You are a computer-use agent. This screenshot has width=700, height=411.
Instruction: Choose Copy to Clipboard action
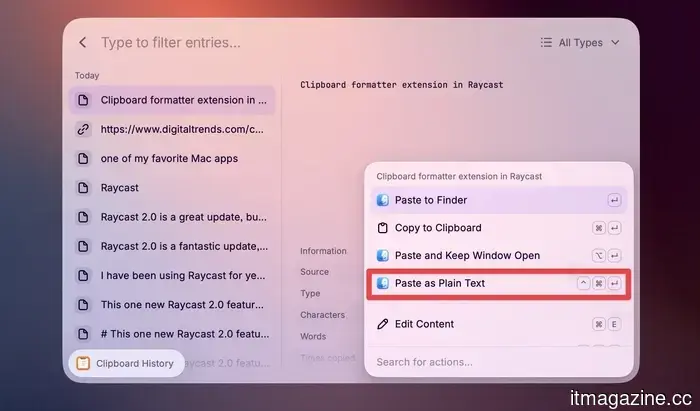[x=499, y=228]
